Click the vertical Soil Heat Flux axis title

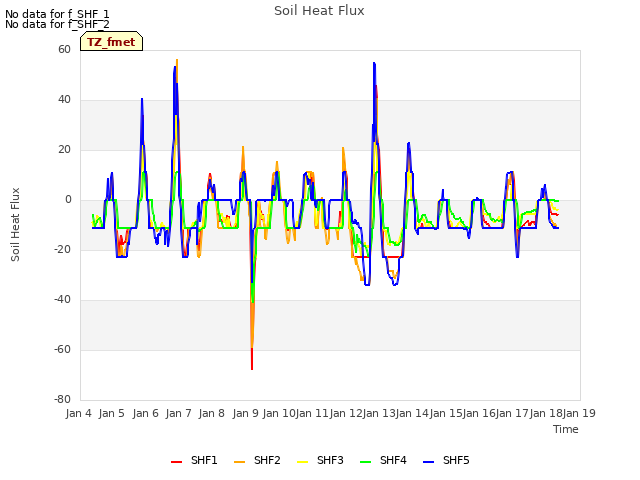pos(15,224)
